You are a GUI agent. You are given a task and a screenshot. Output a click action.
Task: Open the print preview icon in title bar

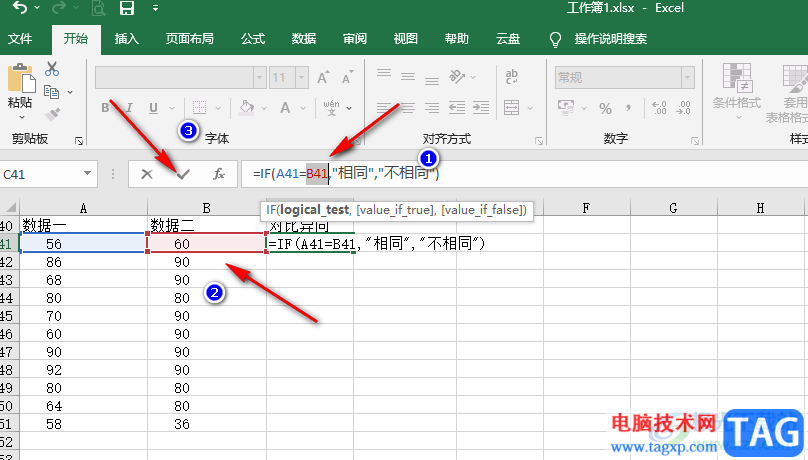click(98, 8)
